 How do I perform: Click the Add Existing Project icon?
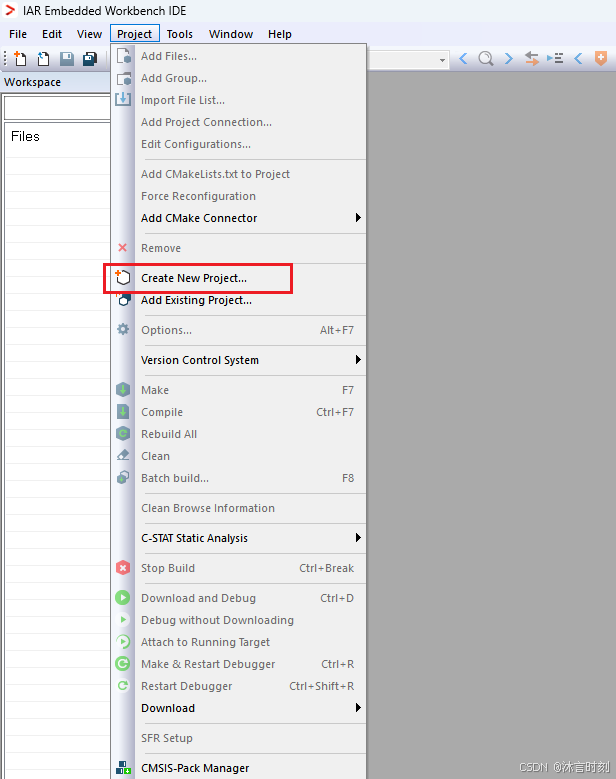(x=123, y=300)
